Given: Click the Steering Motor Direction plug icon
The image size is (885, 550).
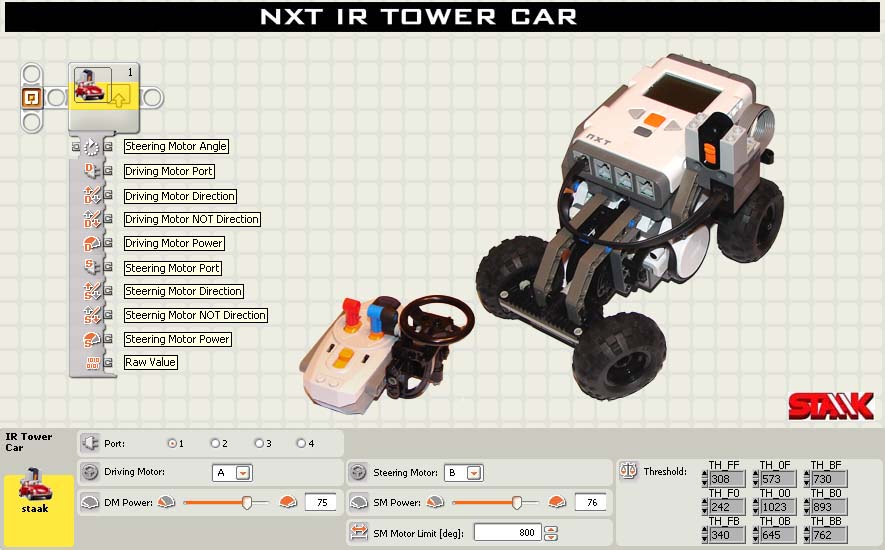Looking at the screenshot, I should [91, 291].
